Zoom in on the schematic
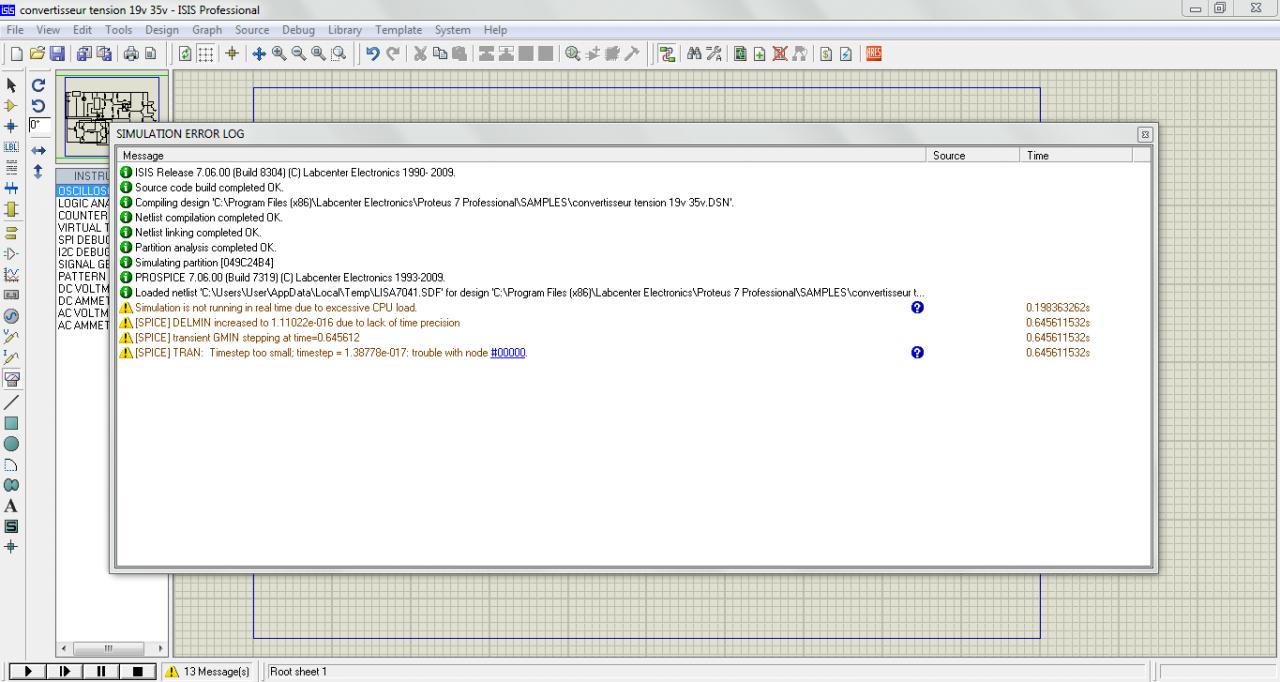 279,53
